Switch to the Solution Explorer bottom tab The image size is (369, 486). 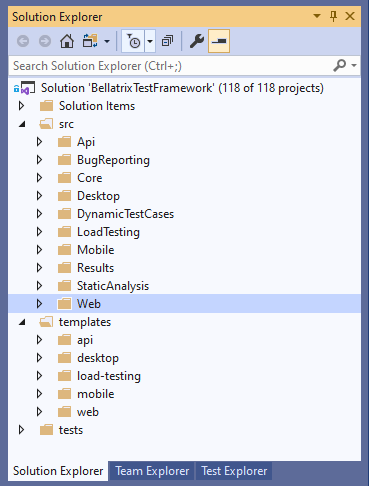pos(58,471)
